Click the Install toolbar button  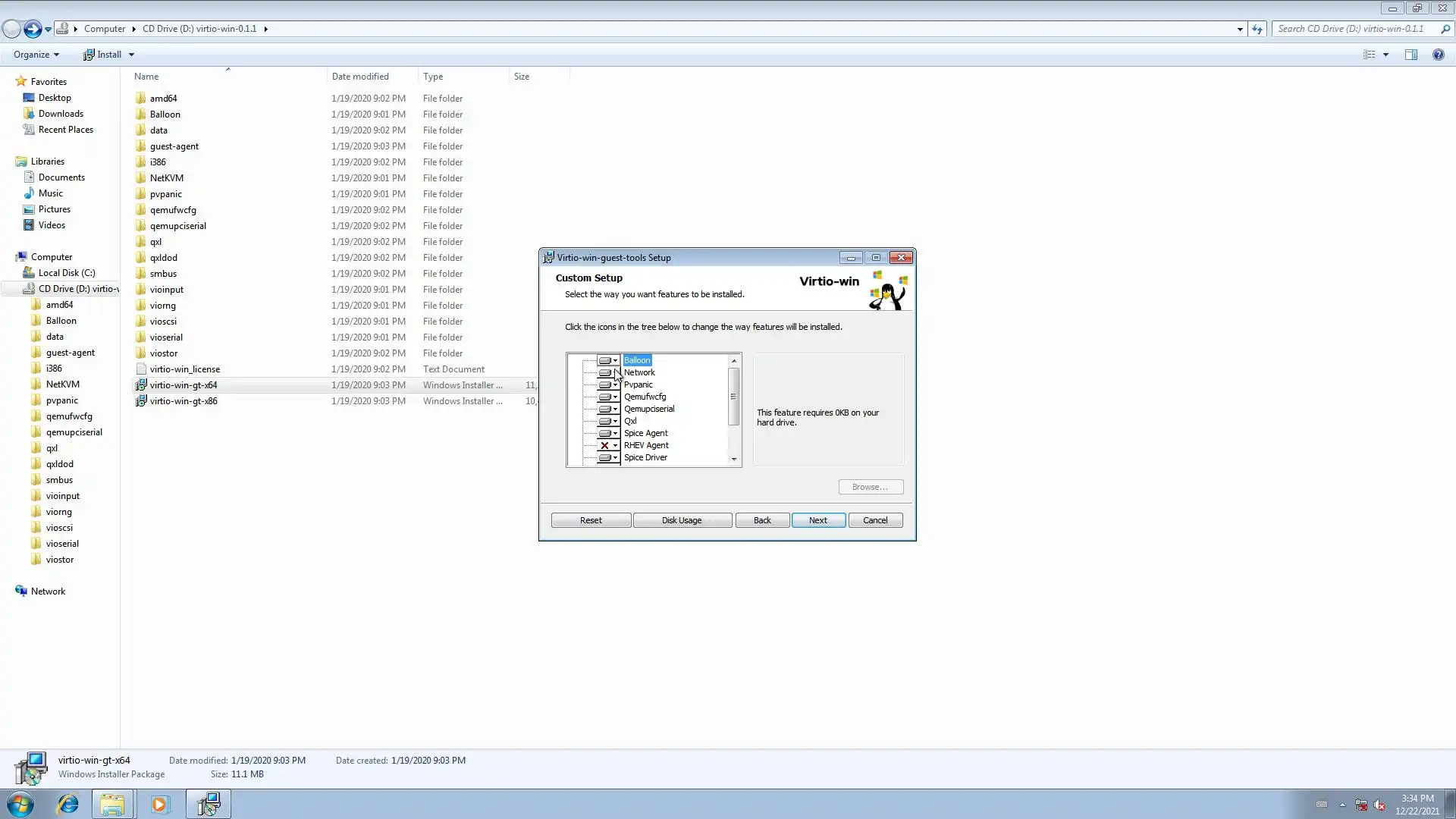click(103, 55)
